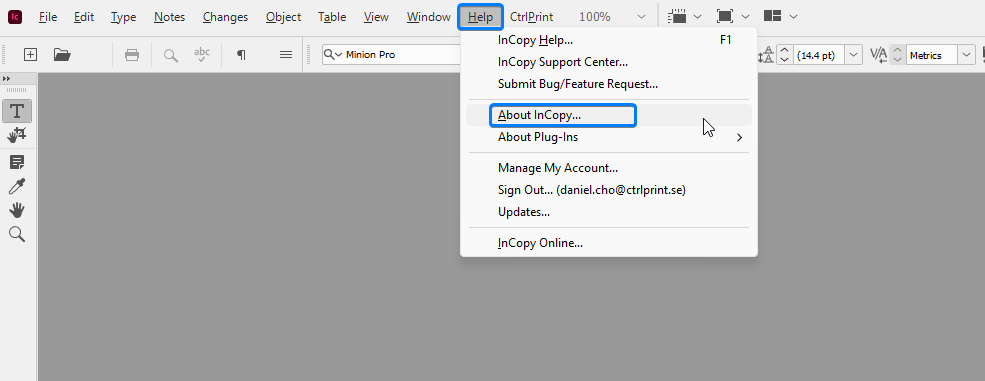Choose Manage My Account
This screenshot has height=381, width=985.
click(609, 168)
